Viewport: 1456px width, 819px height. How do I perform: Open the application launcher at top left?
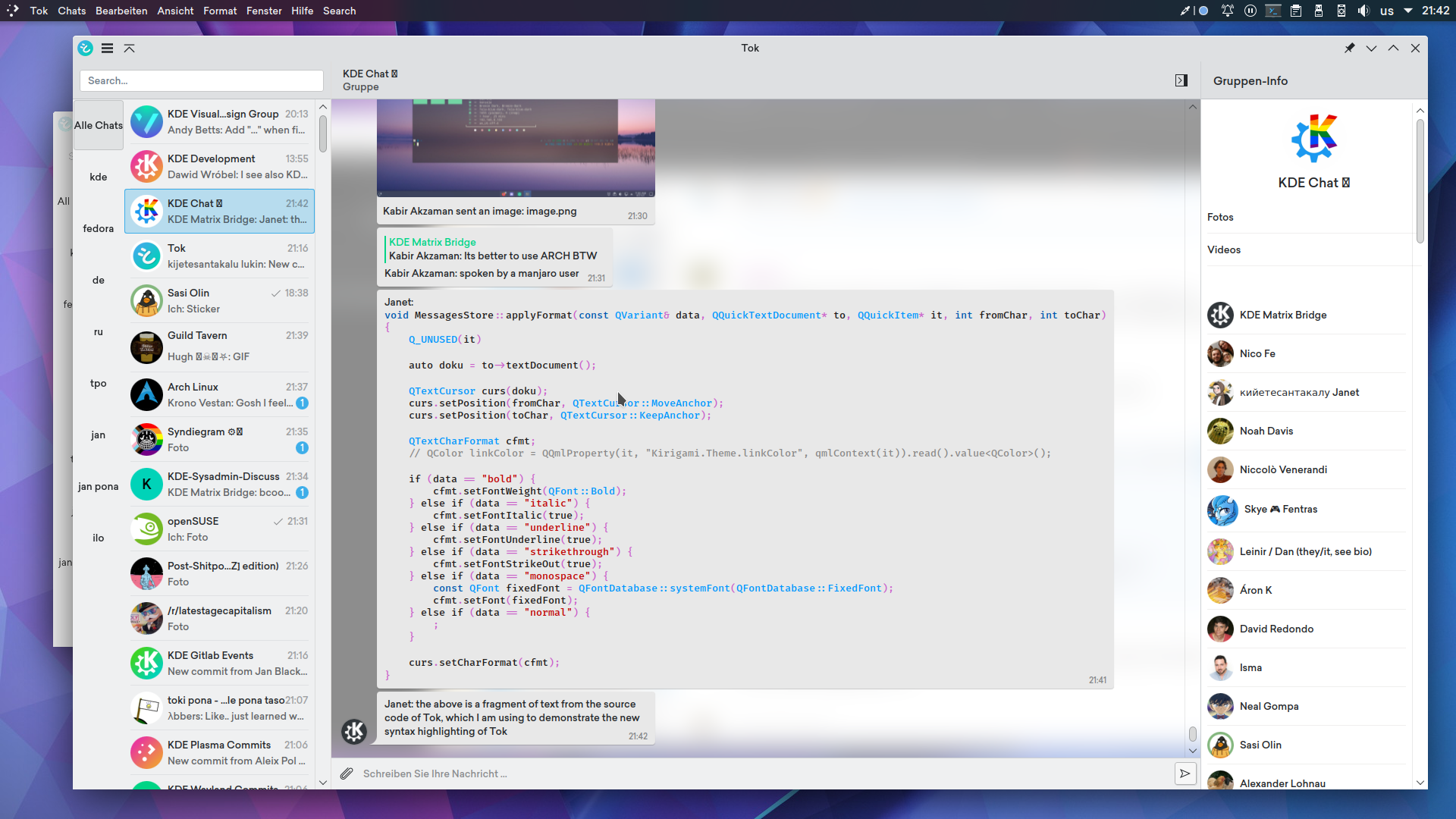tap(13, 11)
